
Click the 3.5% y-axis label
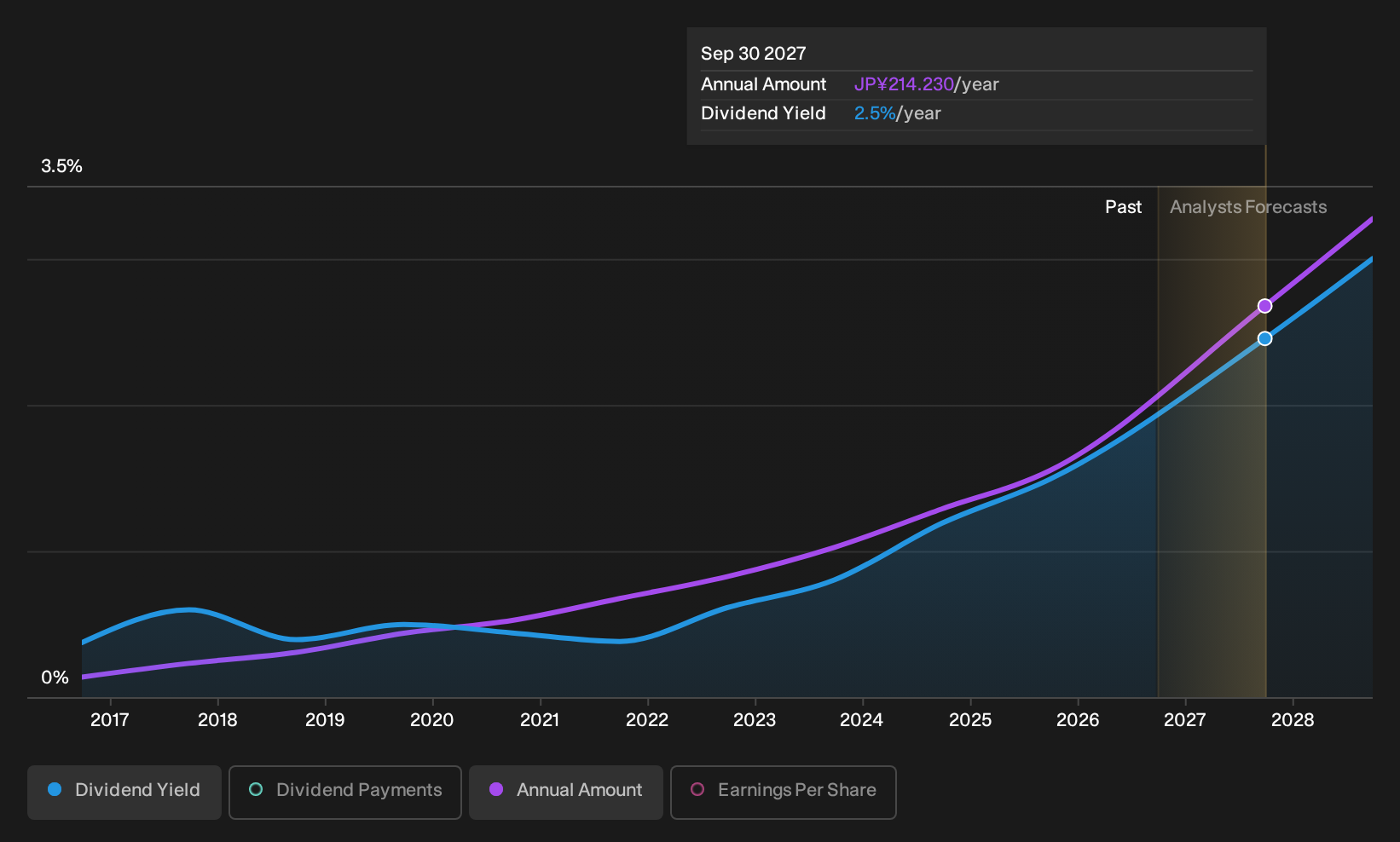click(62, 166)
